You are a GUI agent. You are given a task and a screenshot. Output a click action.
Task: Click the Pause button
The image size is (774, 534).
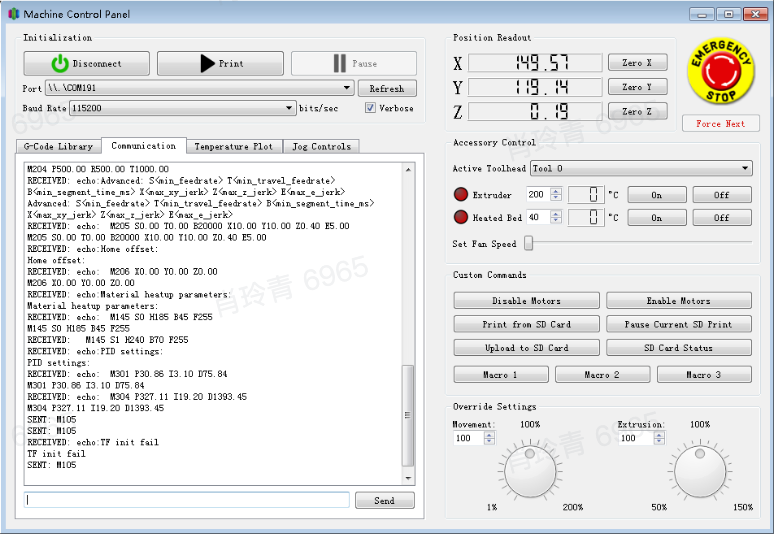pos(354,64)
